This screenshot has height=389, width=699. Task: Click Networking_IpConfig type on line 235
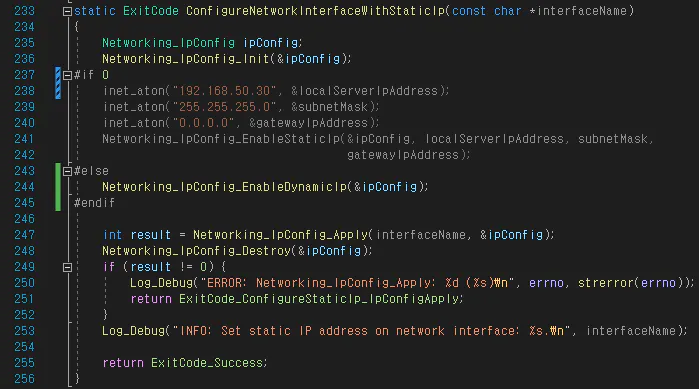(x=169, y=43)
